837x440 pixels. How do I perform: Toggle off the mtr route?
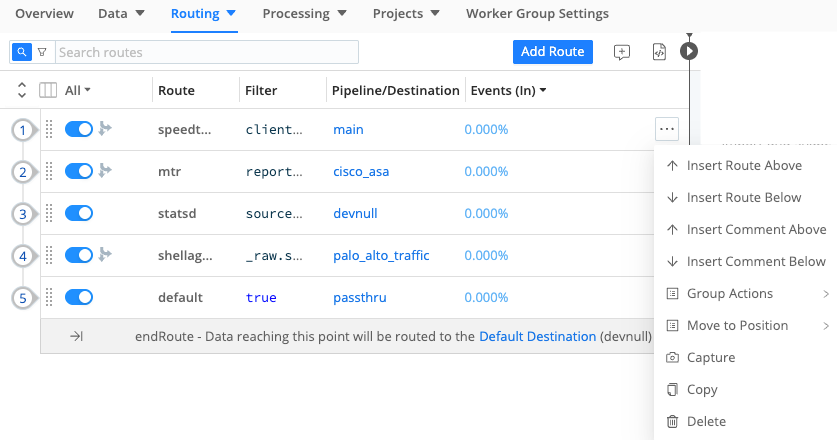(x=79, y=171)
